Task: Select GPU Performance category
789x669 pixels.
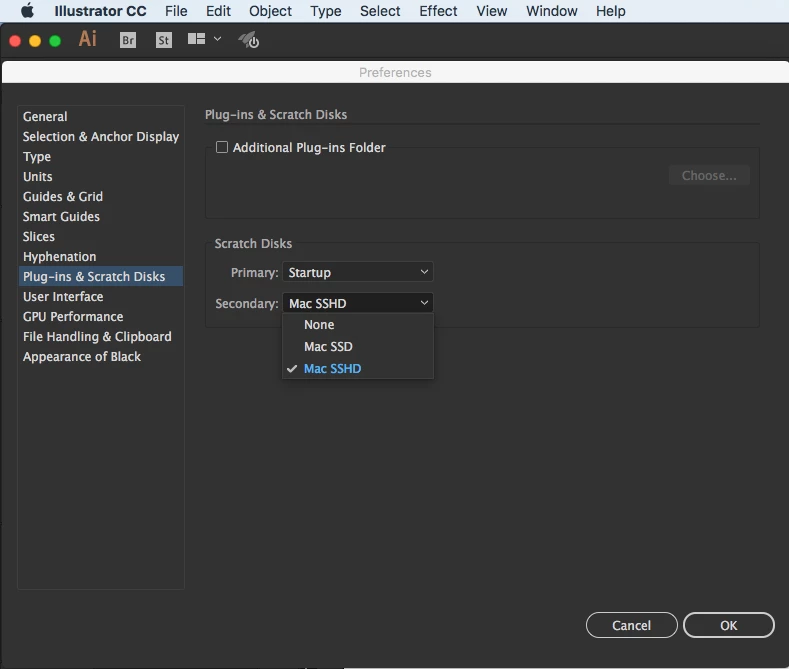Action: (x=101, y=316)
